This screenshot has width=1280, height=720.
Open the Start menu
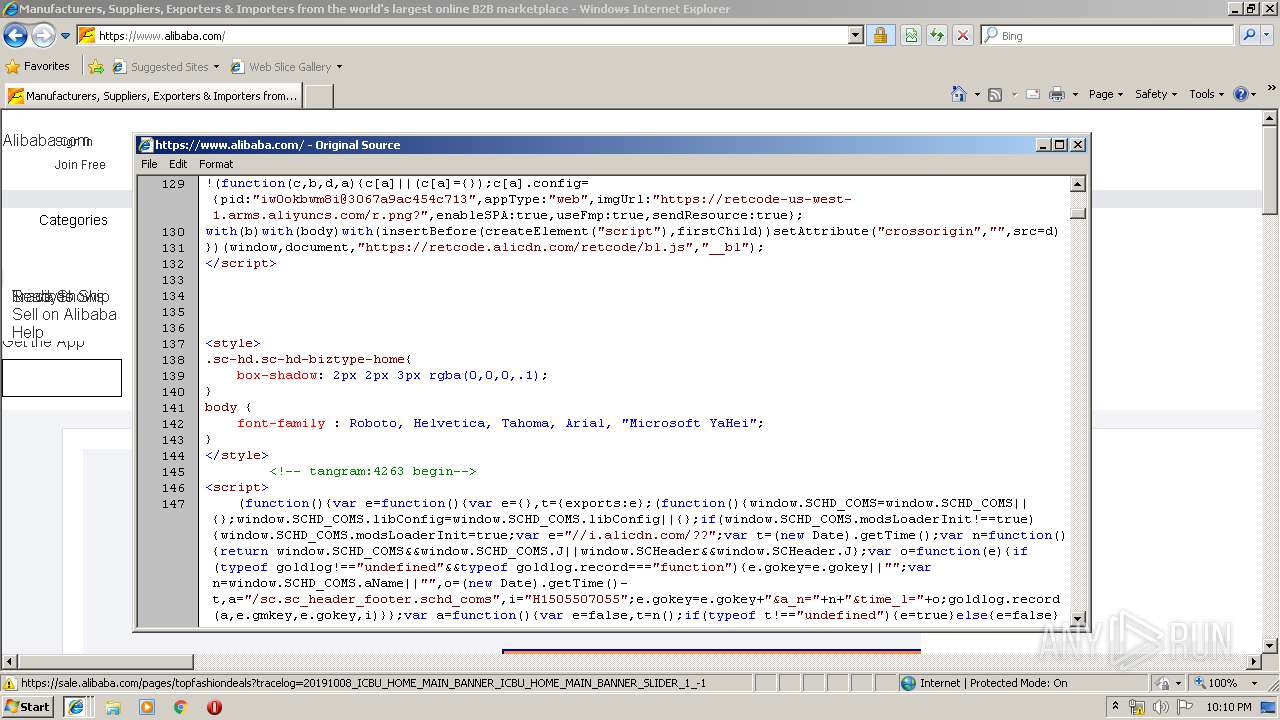tap(28, 707)
